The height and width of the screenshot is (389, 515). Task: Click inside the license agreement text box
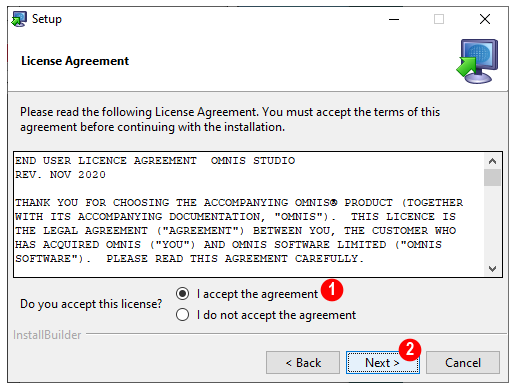tap(249, 214)
